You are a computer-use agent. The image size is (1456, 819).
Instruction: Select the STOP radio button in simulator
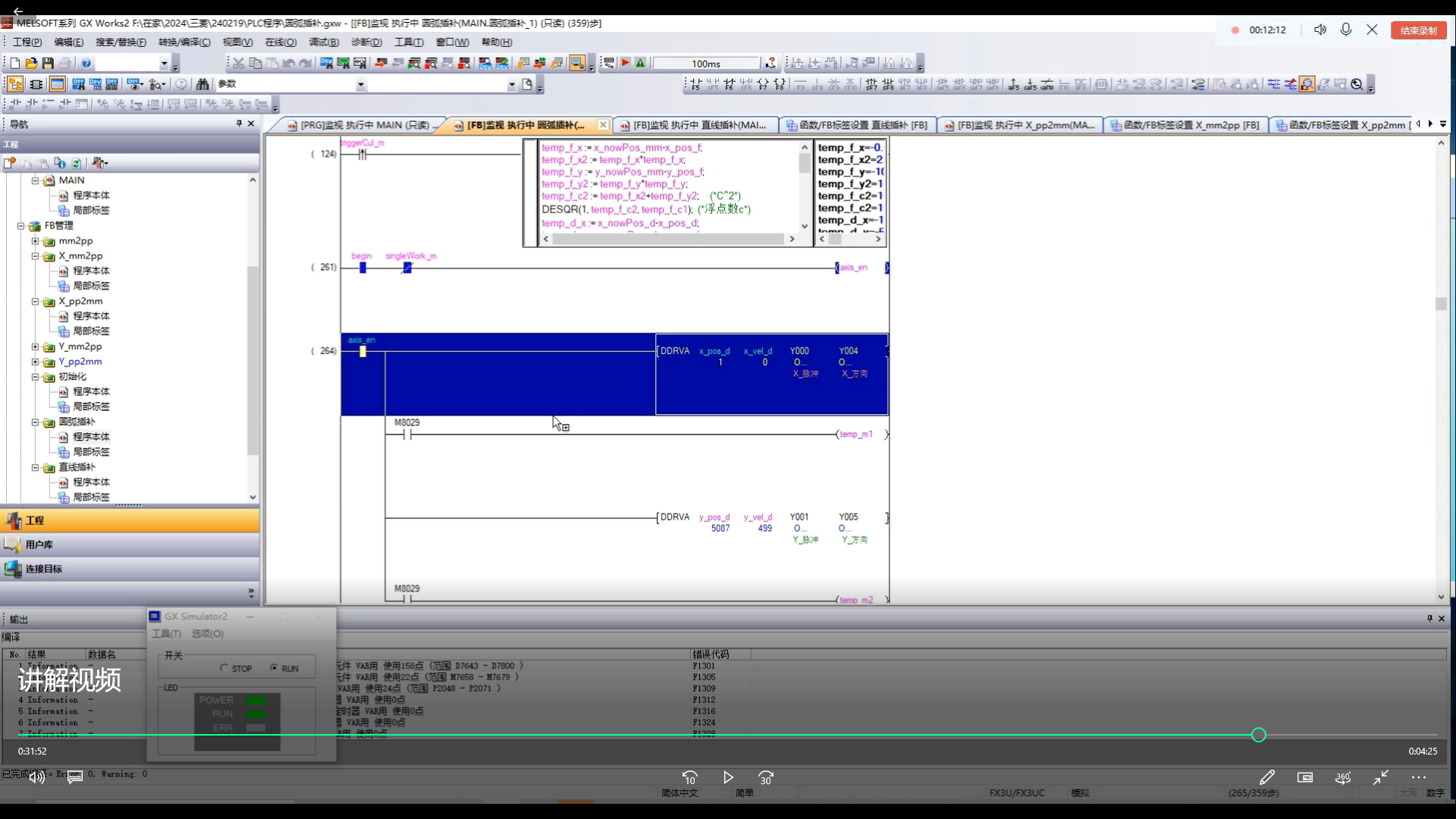point(224,668)
